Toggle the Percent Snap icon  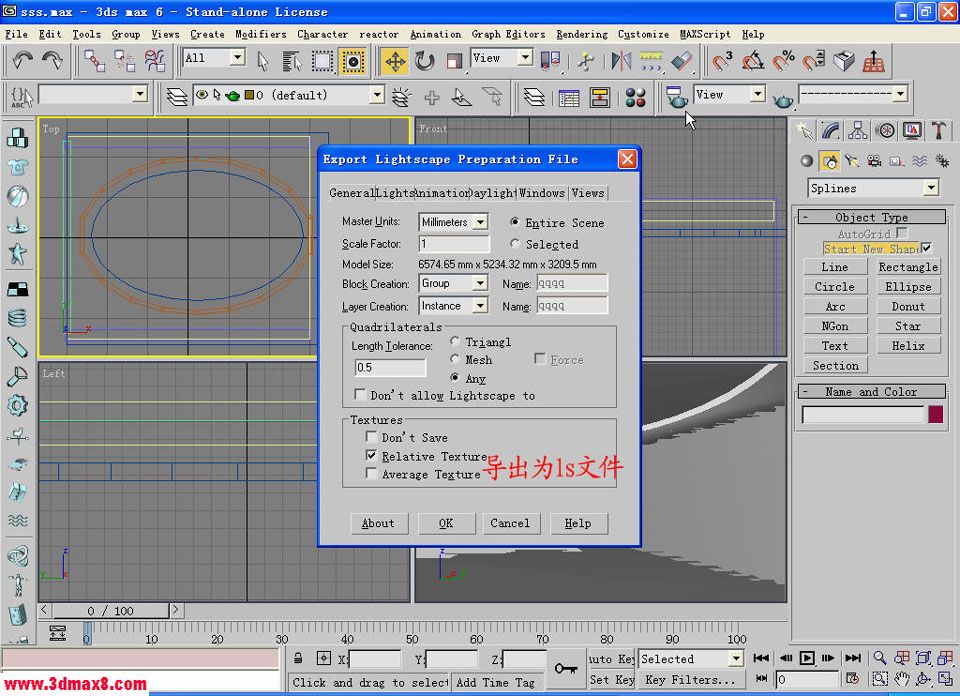click(783, 61)
